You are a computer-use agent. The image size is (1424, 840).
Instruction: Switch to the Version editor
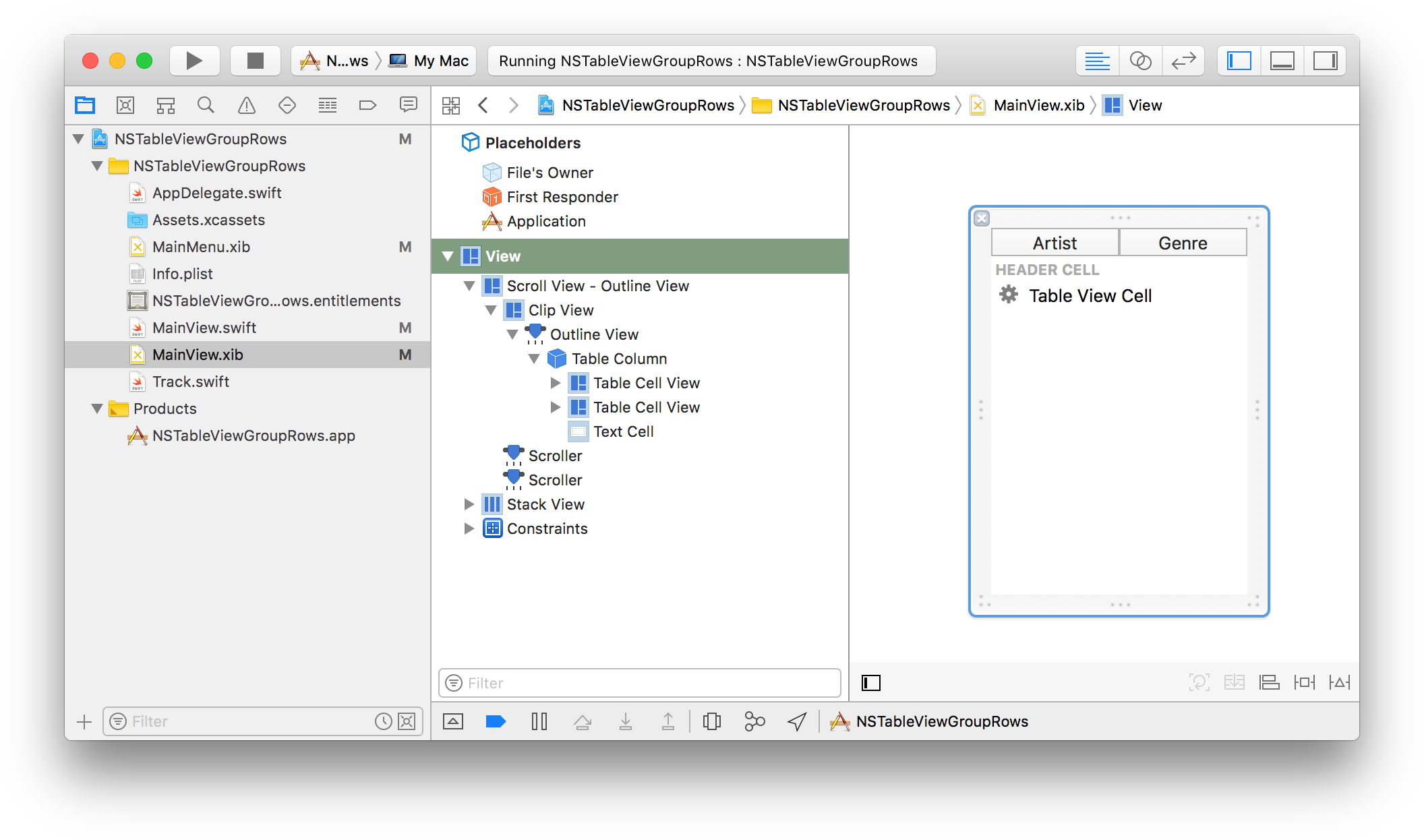point(1183,61)
